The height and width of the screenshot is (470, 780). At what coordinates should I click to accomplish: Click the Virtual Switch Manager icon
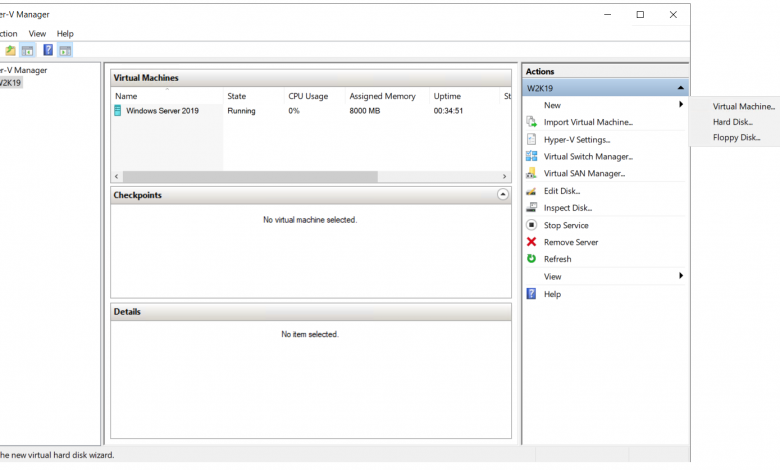[532, 157]
